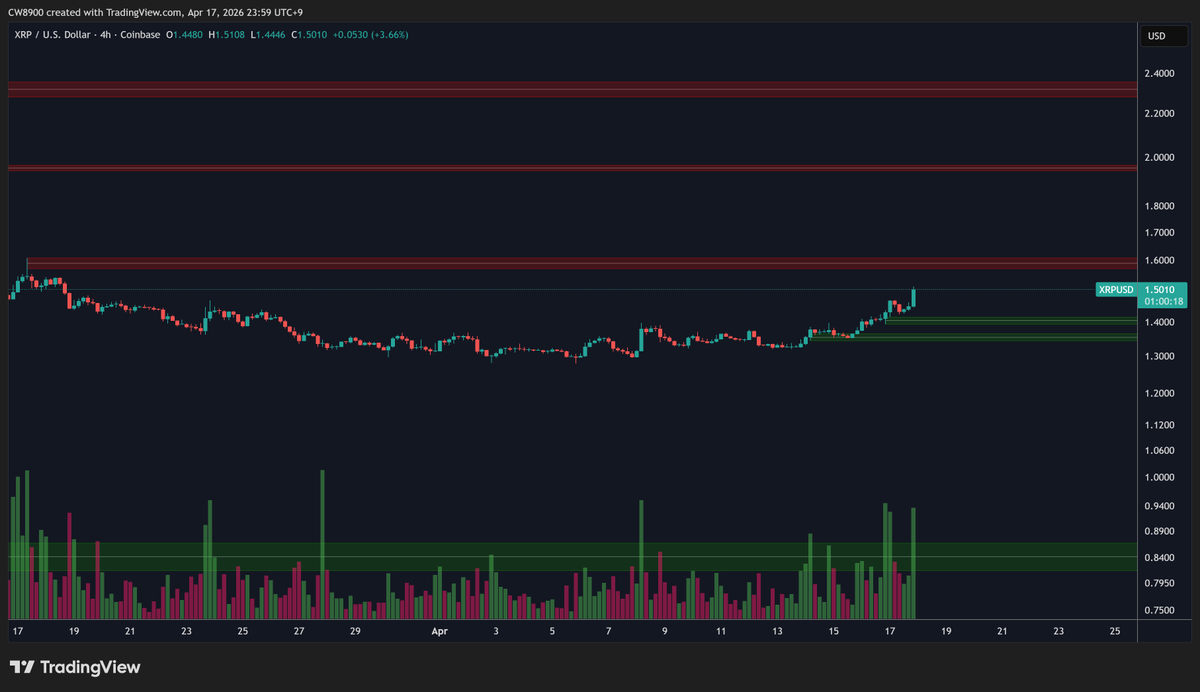
Task: Click the 2.4000 level on the price scale
Action: [1159, 73]
